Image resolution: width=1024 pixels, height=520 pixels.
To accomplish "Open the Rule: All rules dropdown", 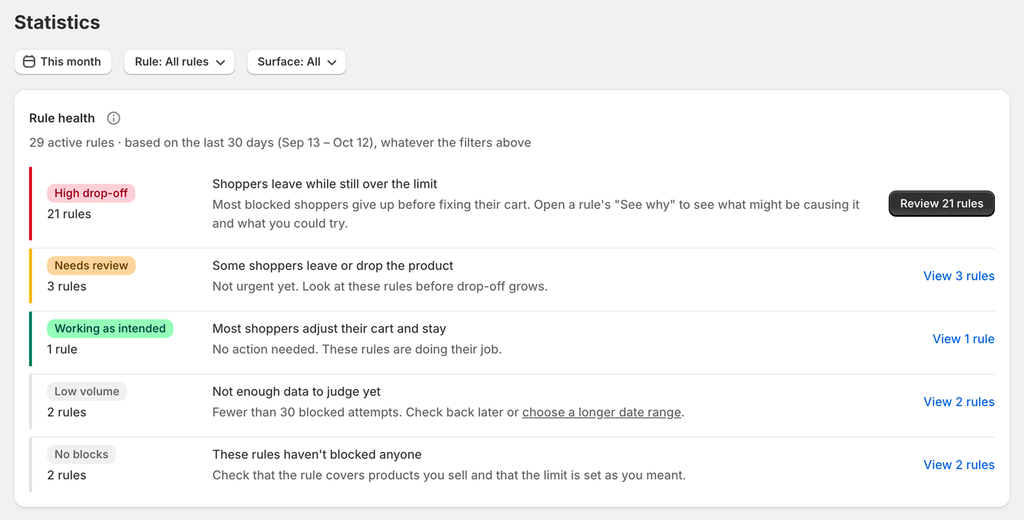I will pyautogui.click(x=180, y=62).
